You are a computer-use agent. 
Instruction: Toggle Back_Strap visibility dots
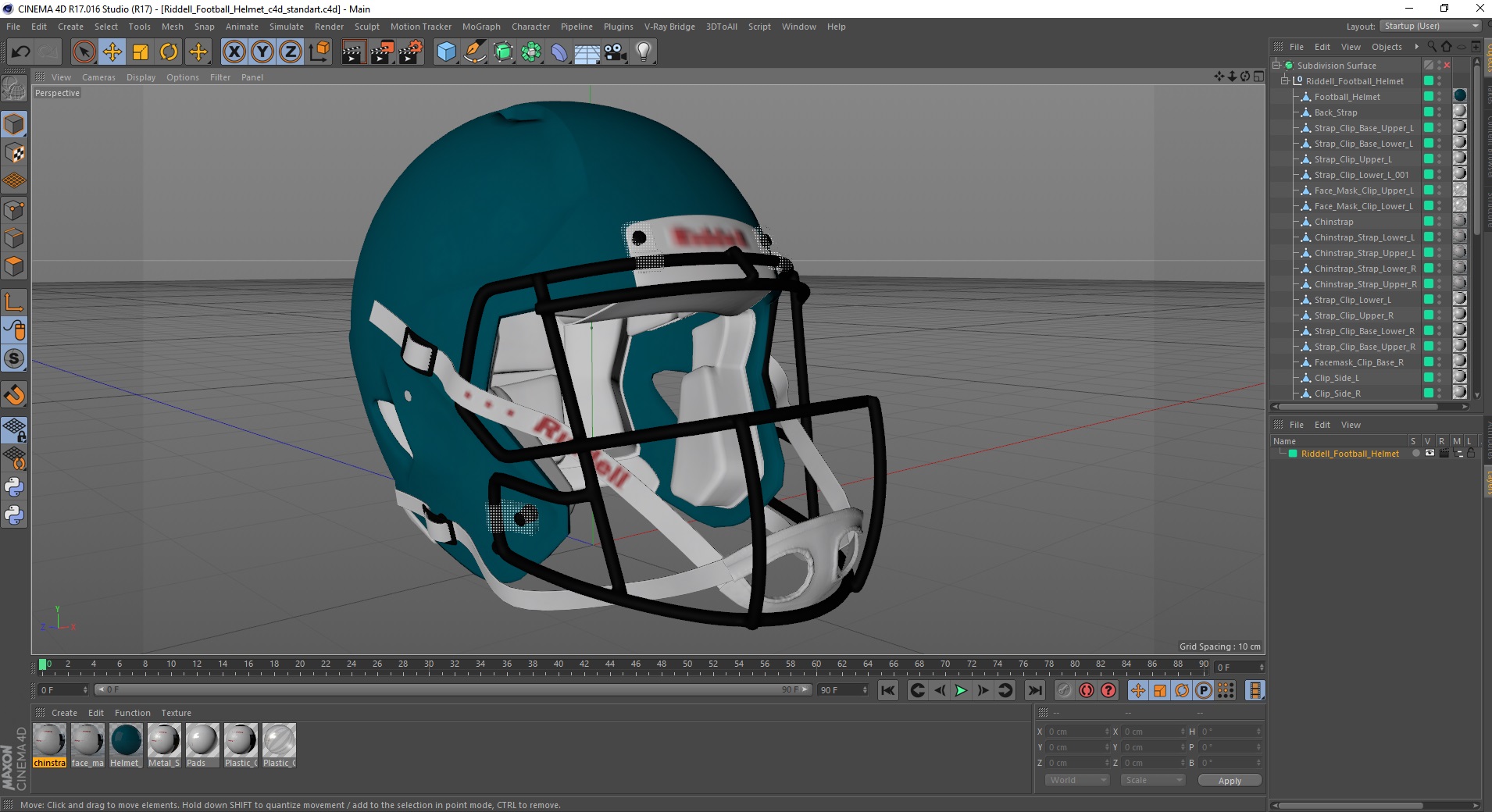point(1440,112)
